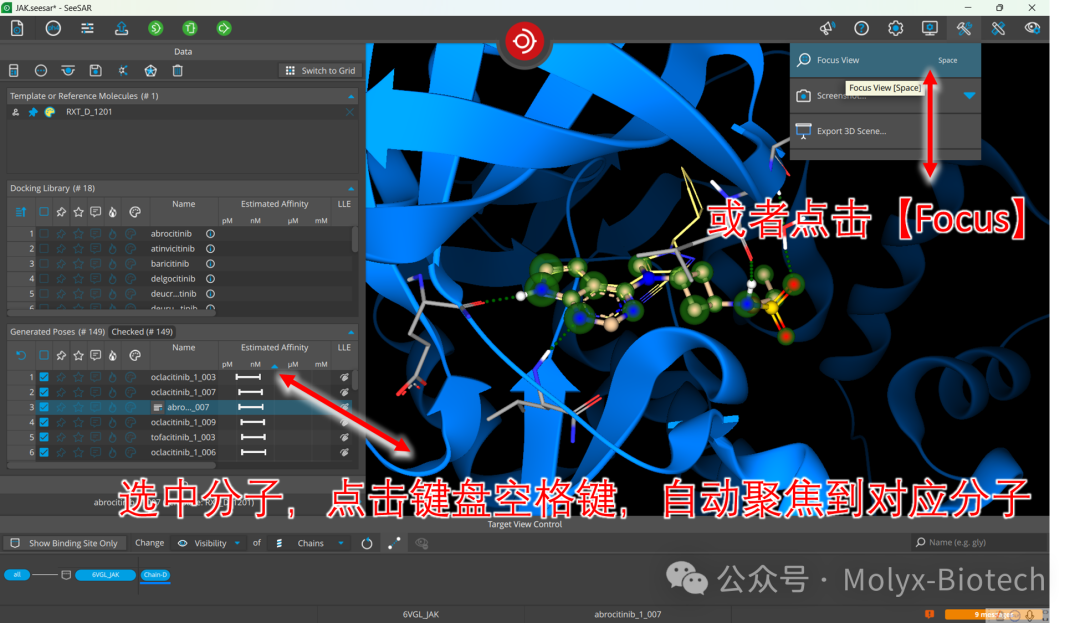Click Estimated Affinity sort arrow in Generated Poses

(x=275, y=366)
